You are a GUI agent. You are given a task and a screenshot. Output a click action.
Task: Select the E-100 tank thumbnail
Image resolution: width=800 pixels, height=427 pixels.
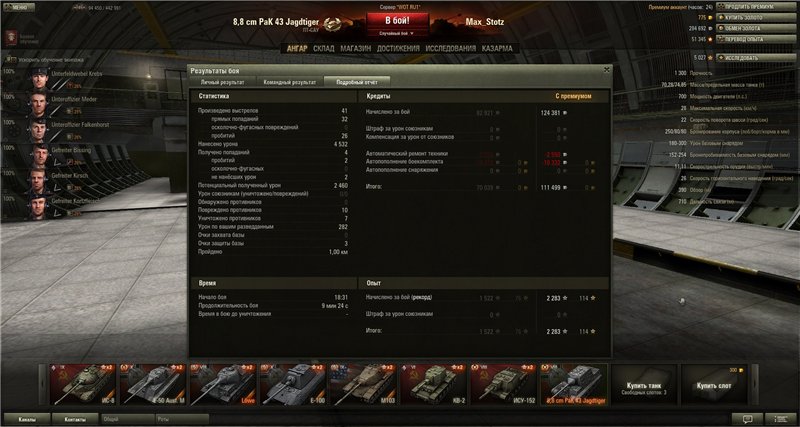coord(293,385)
